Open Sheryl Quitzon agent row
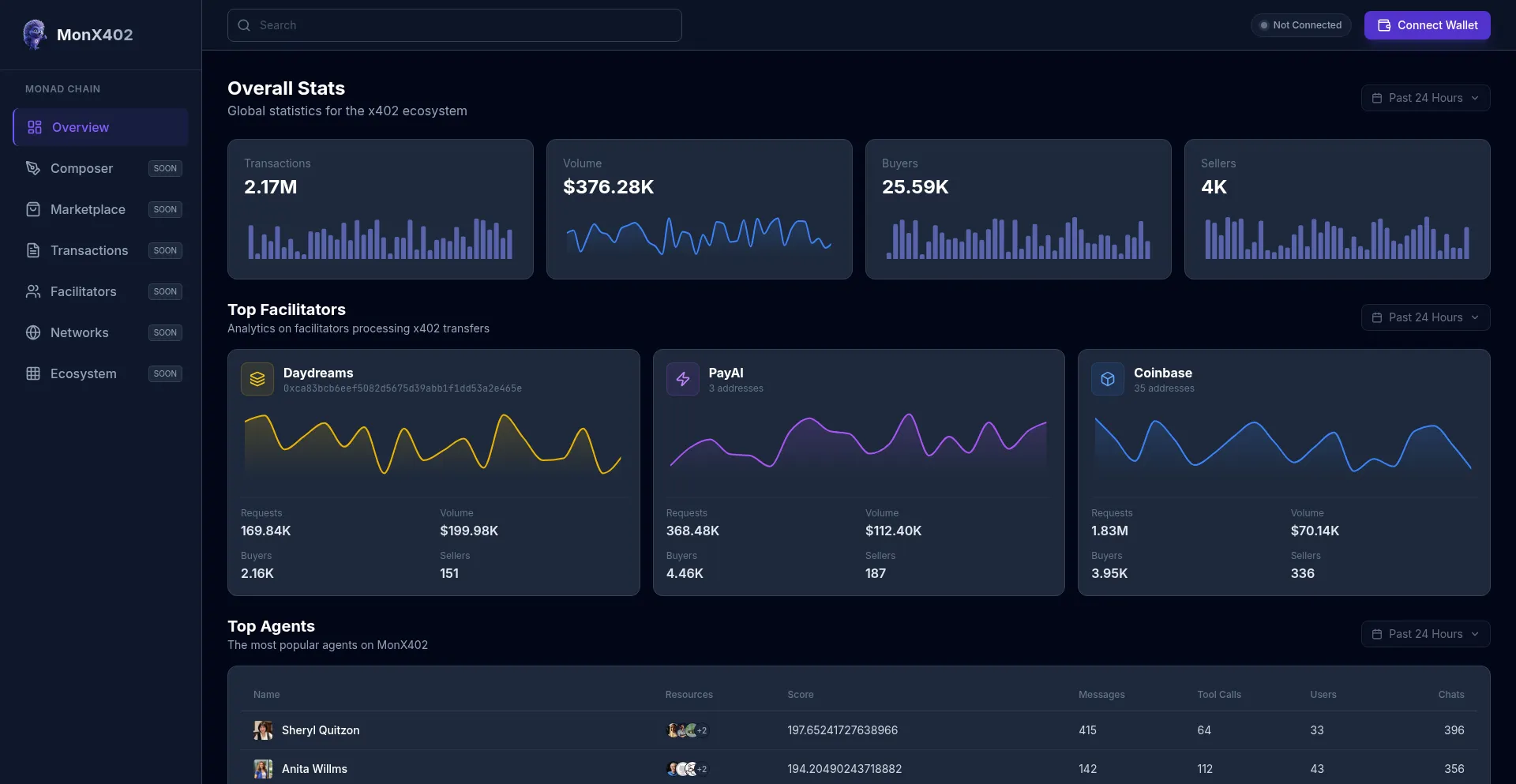The image size is (1516, 784). click(321, 730)
